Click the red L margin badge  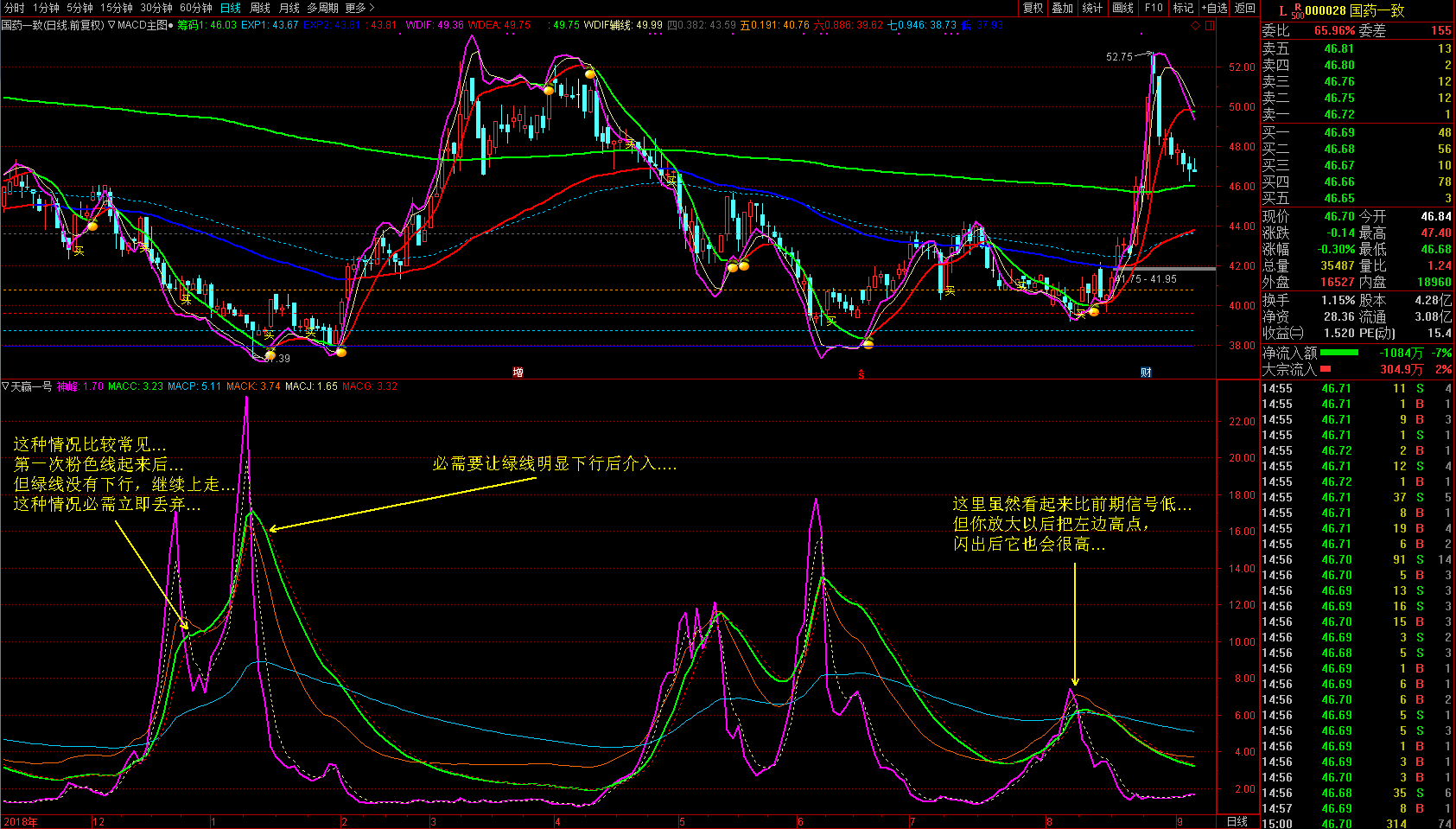point(1282,10)
